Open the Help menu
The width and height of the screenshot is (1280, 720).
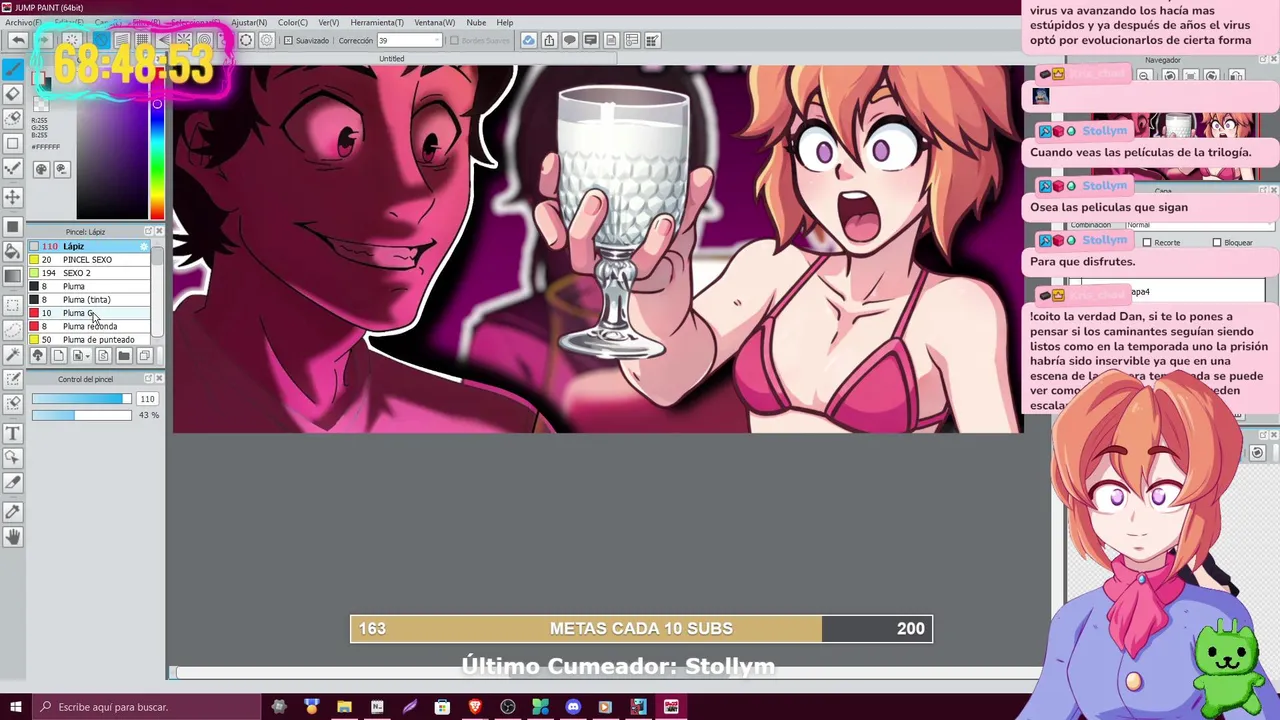(x=505, y=22)
